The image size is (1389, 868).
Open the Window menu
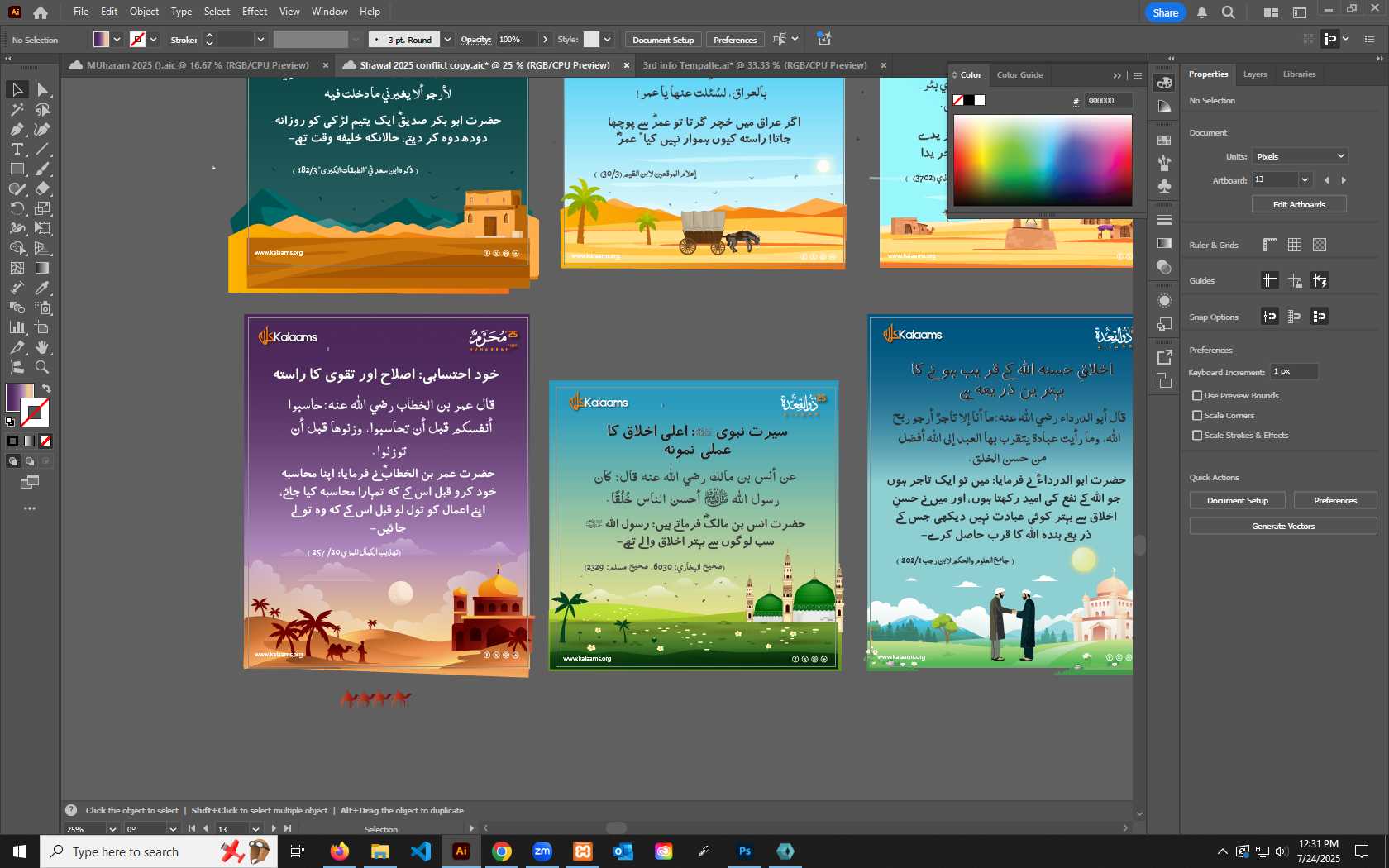pyautogui.click(x=330, y=12)
